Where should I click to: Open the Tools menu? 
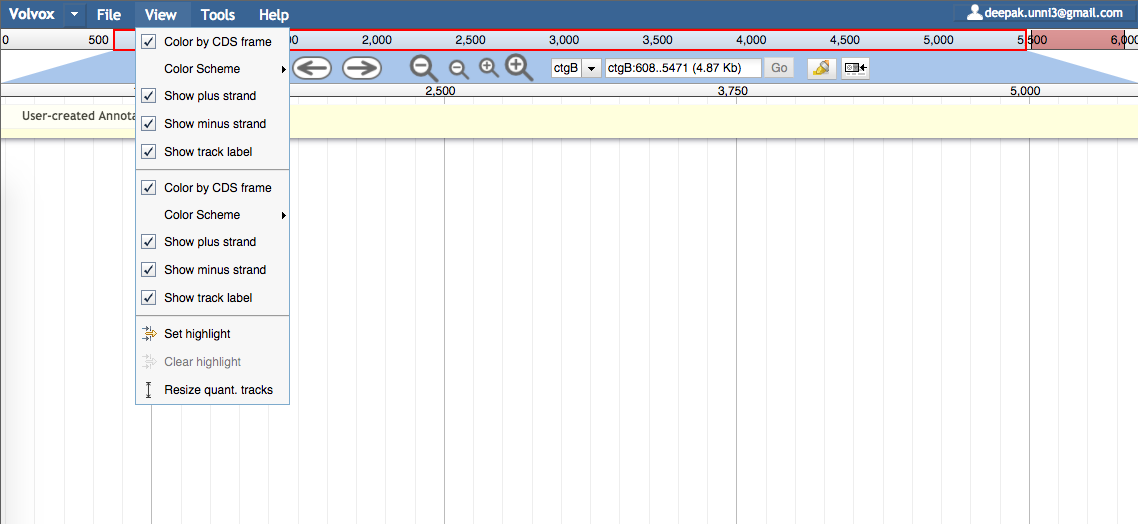click(x=218, y=15)
